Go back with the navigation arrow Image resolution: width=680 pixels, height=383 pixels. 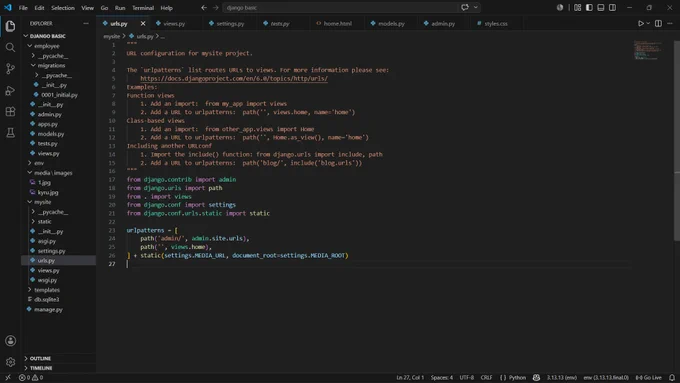coord(204,7)
